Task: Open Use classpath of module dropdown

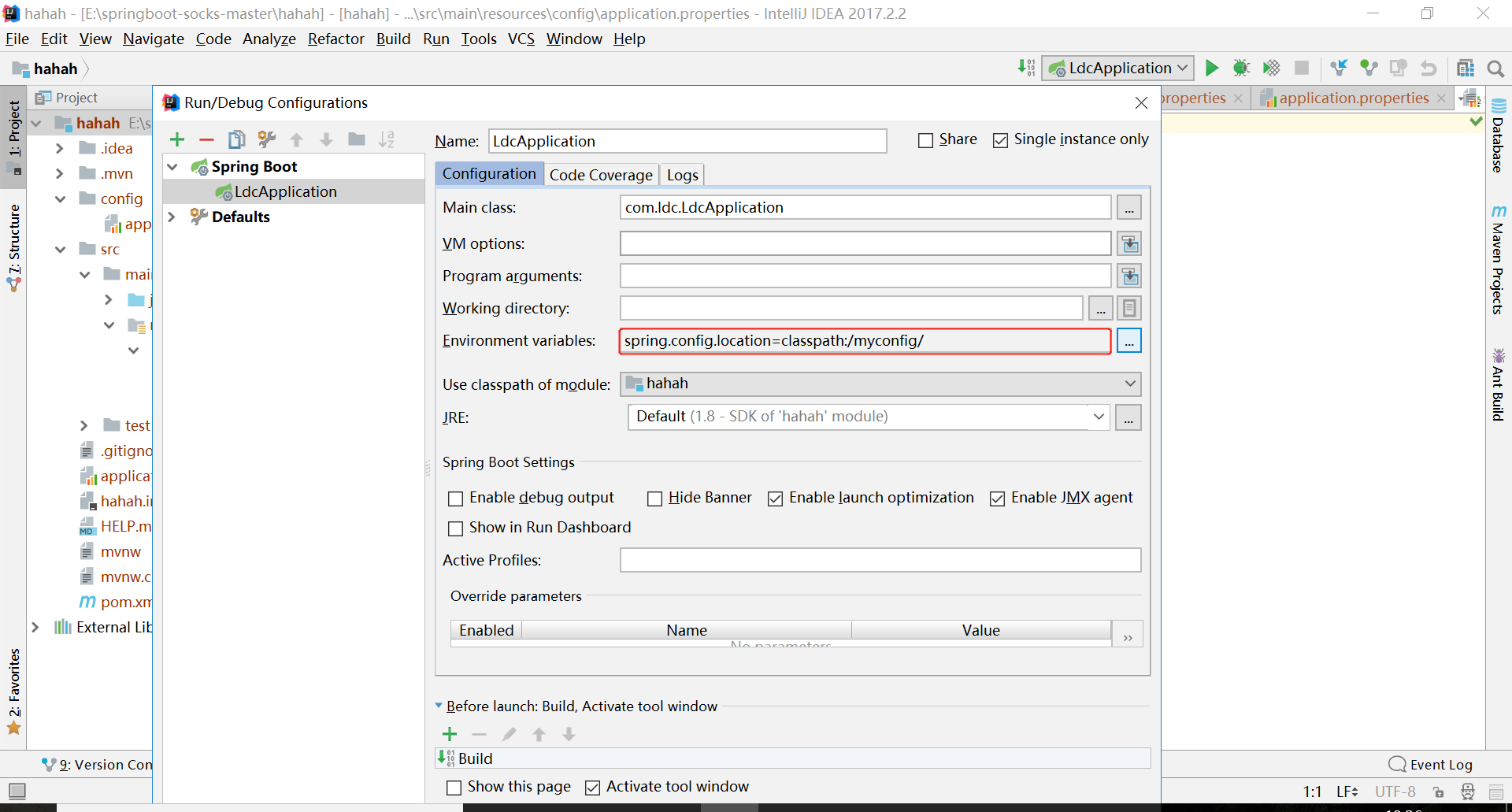Action: pyautogui.click(x=880, y=384)
